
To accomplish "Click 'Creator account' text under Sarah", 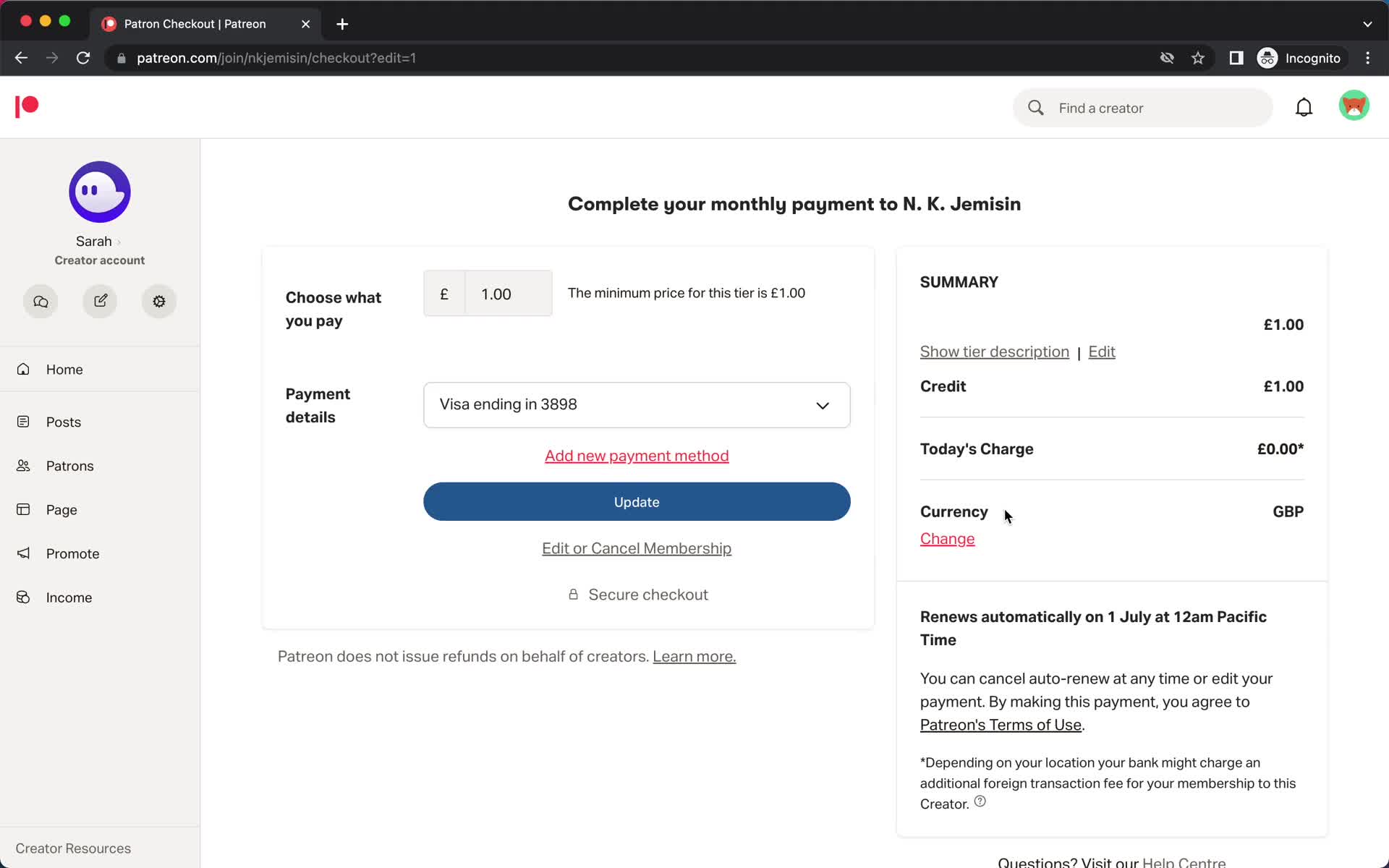I will point(100,260).
